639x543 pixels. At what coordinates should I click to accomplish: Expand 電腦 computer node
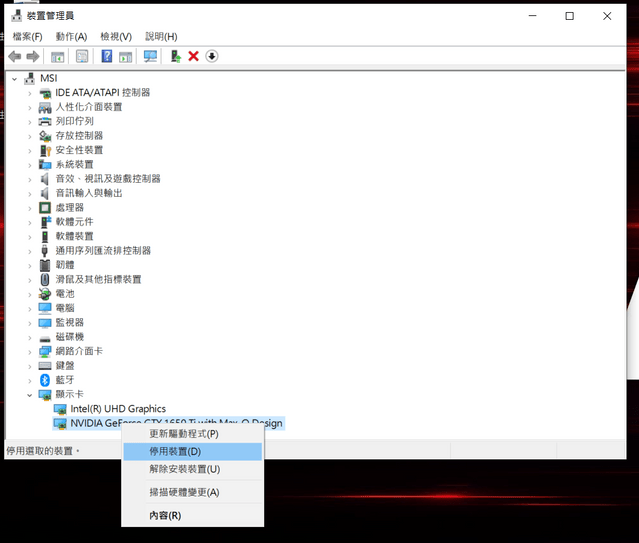pyautogui.click(x=29, y=309)
